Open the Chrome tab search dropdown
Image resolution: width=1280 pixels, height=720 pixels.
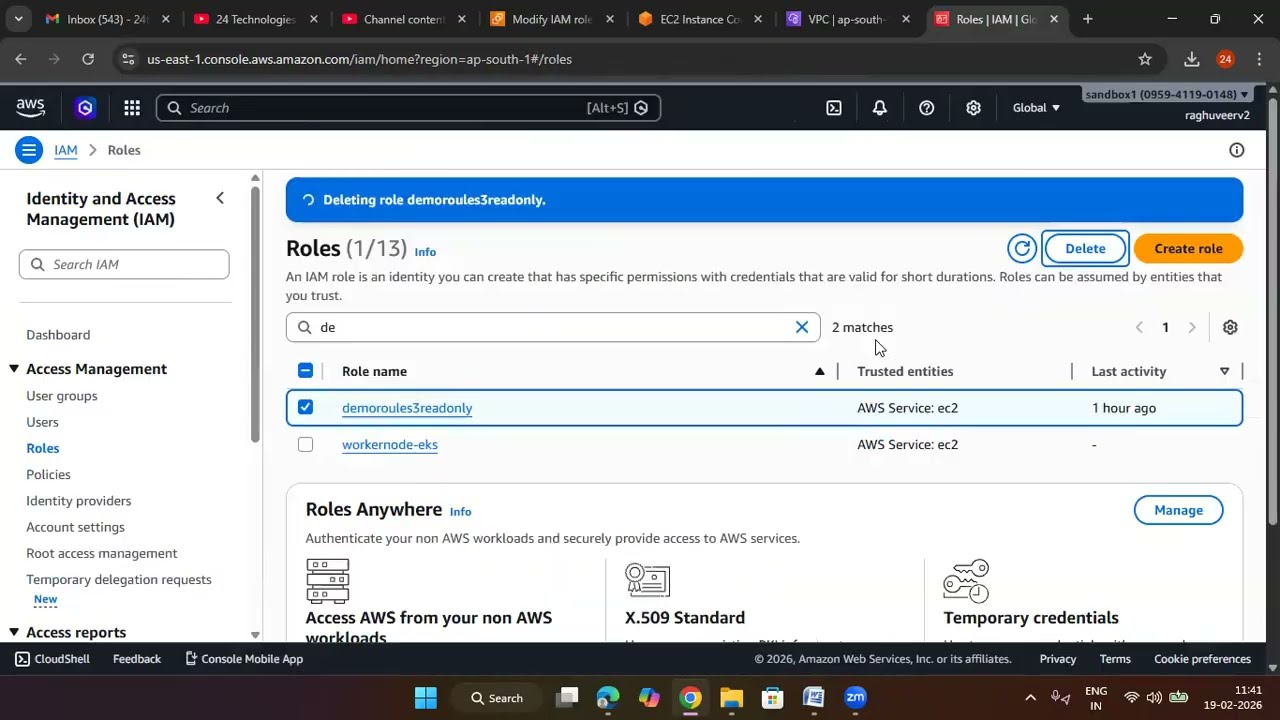point(18,19)
